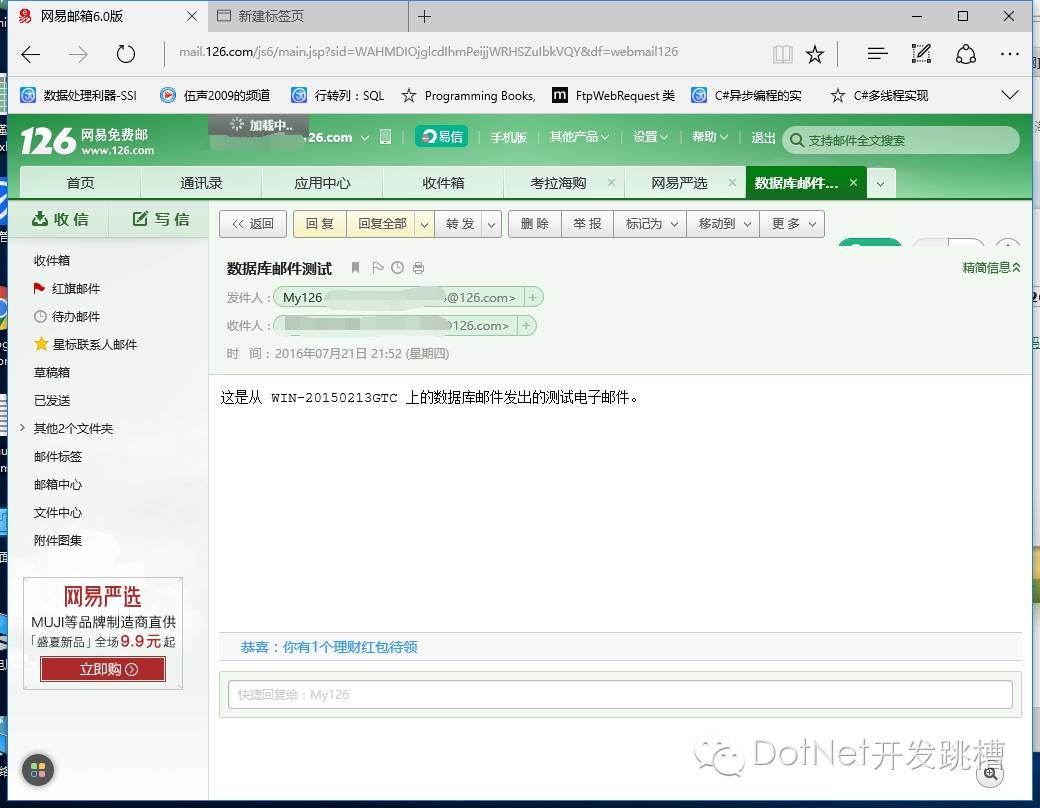
Task: Click the mobile phone icon beside account
Action: 385,137
